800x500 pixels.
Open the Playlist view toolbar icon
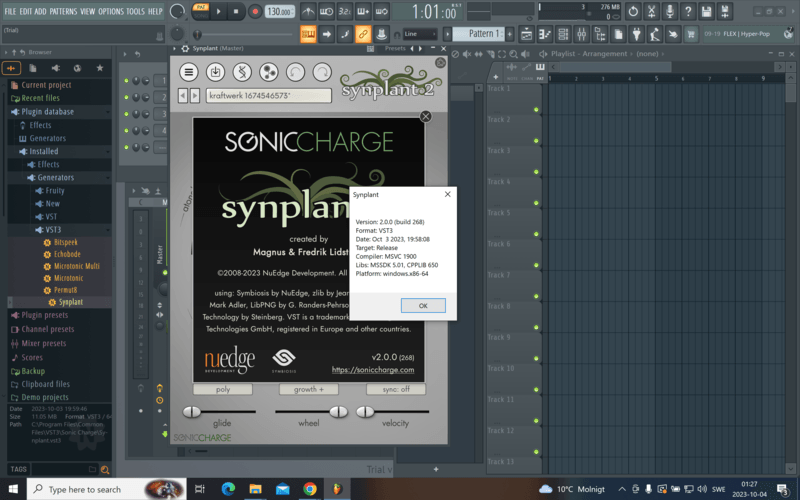click(x=527, y=34)
